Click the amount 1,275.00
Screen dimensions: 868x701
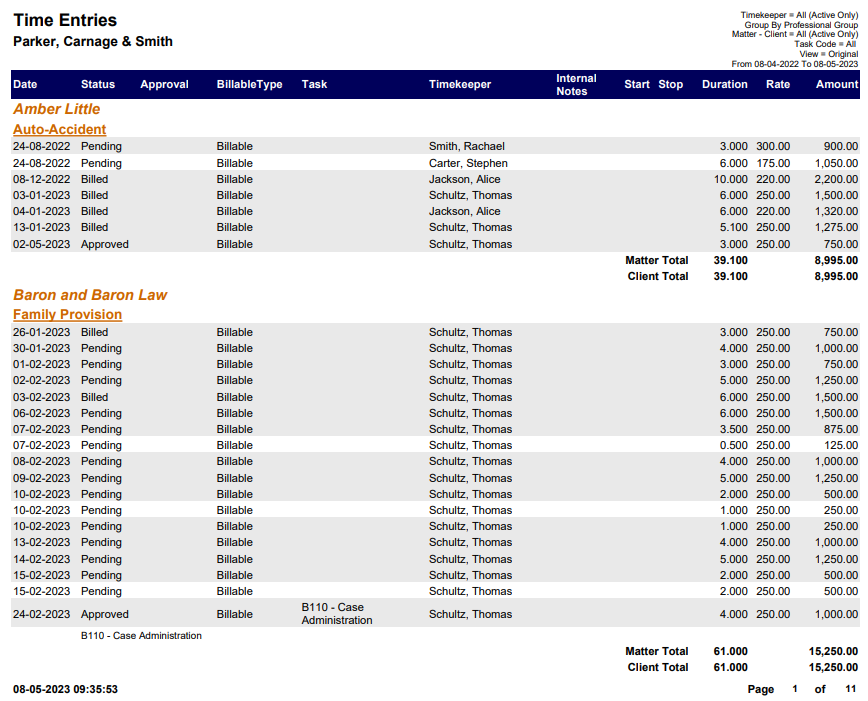coord(836,228)
